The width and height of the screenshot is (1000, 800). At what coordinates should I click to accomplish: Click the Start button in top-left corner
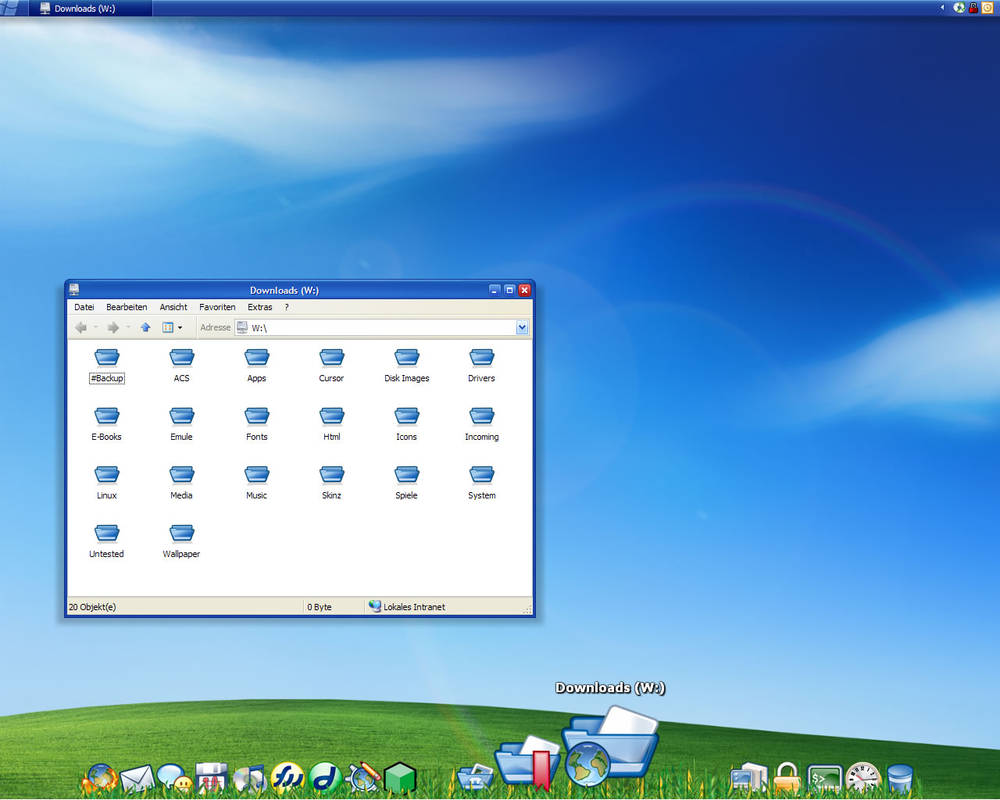[x=11, y=8]
